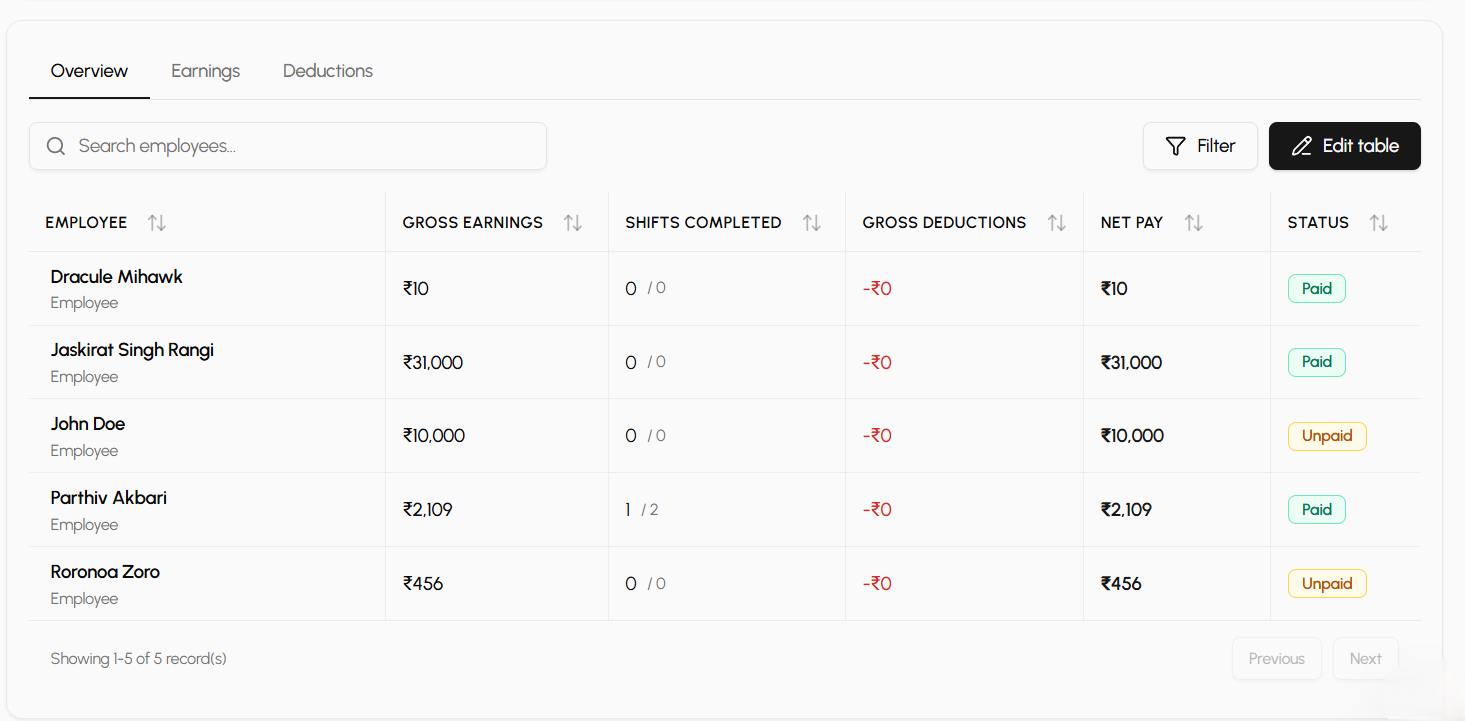Sort the Status column
The width and height of the screenshot is (1465, 721).
[1380, 222]
